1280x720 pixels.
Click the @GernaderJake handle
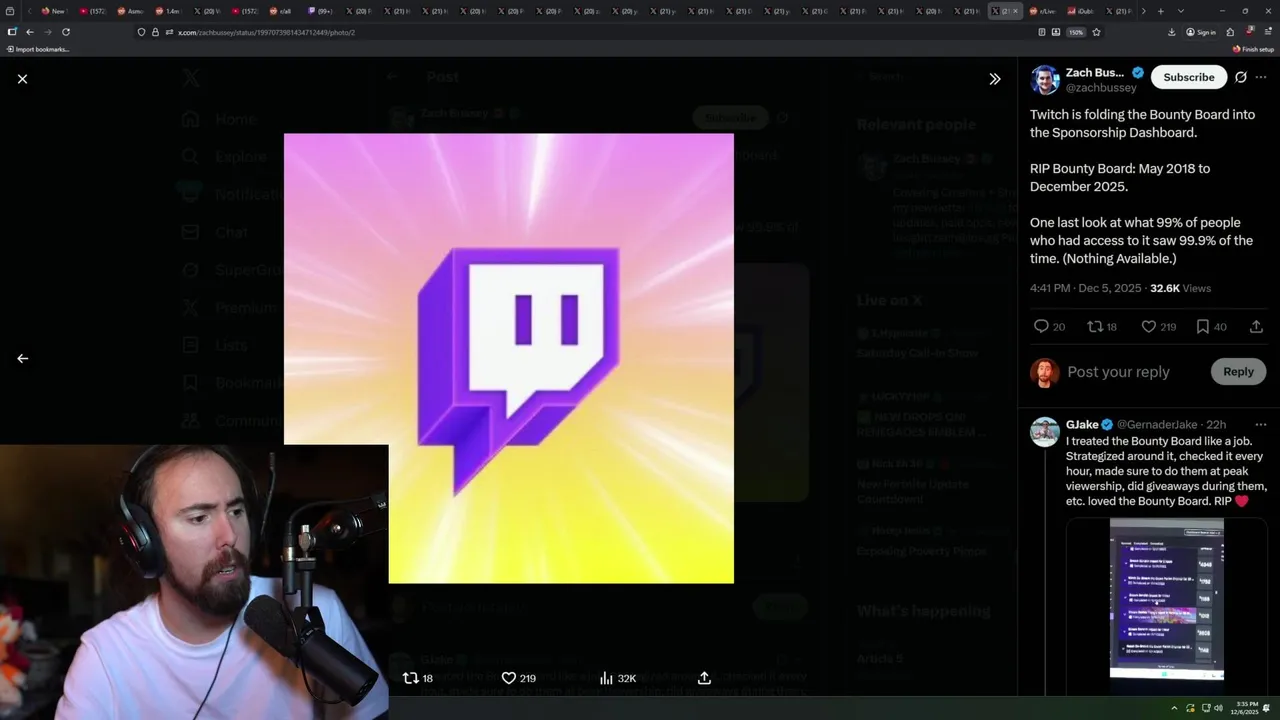[1159, 425]
